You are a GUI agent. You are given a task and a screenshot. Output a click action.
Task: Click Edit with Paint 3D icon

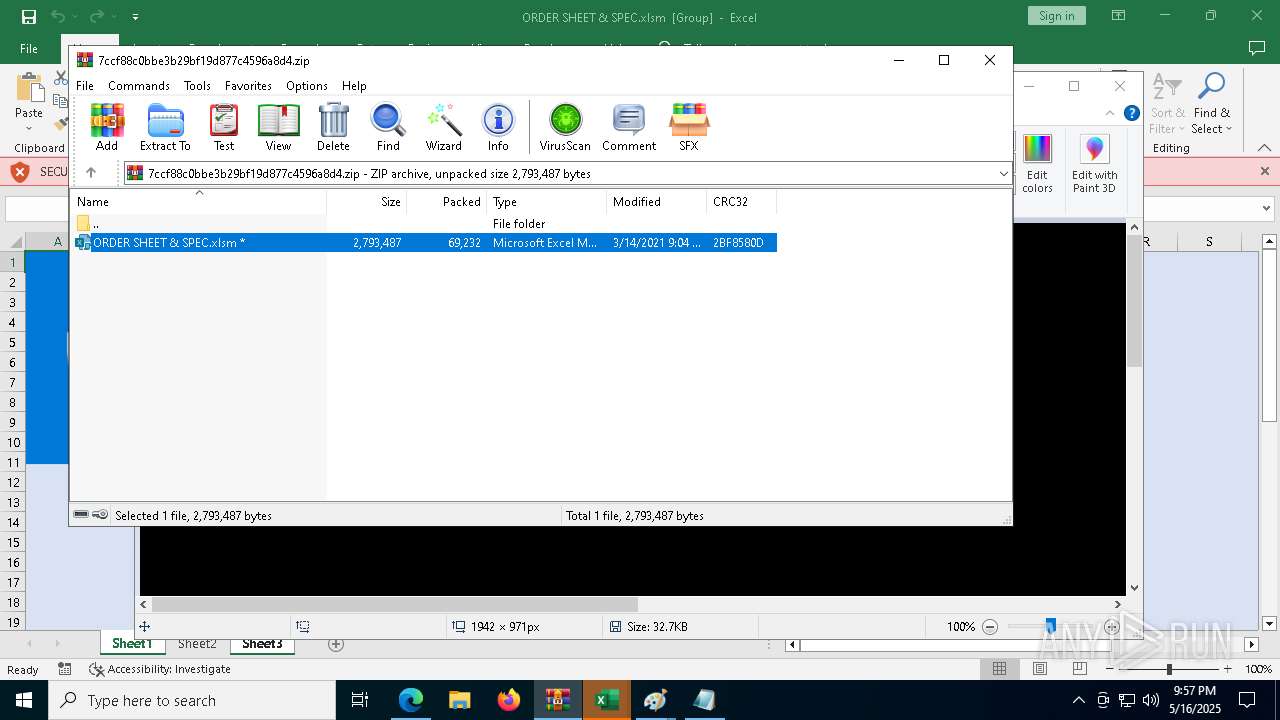click(1095, 163)
